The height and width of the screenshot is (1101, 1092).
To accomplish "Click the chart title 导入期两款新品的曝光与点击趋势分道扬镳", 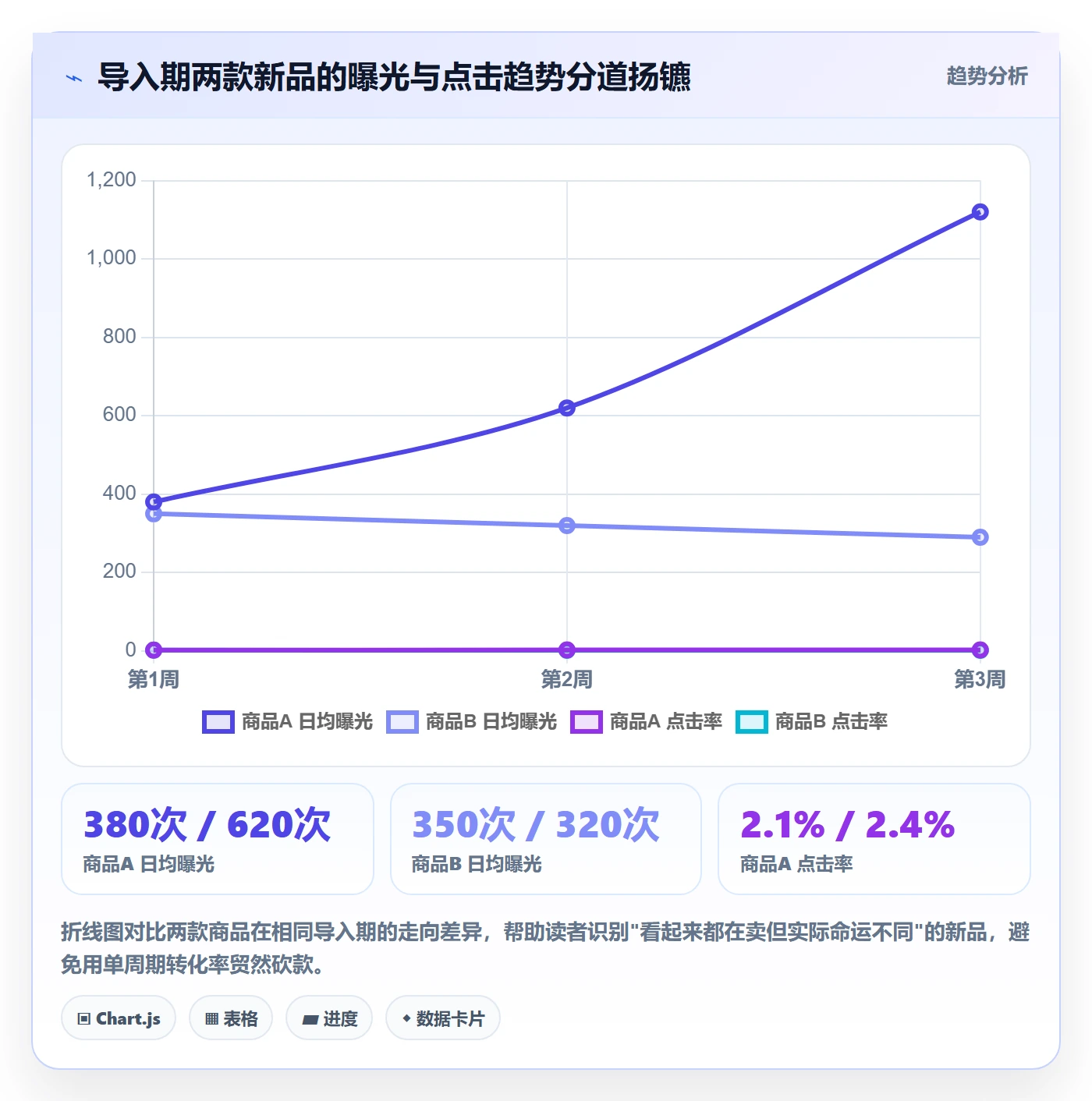I will (394, 77).
